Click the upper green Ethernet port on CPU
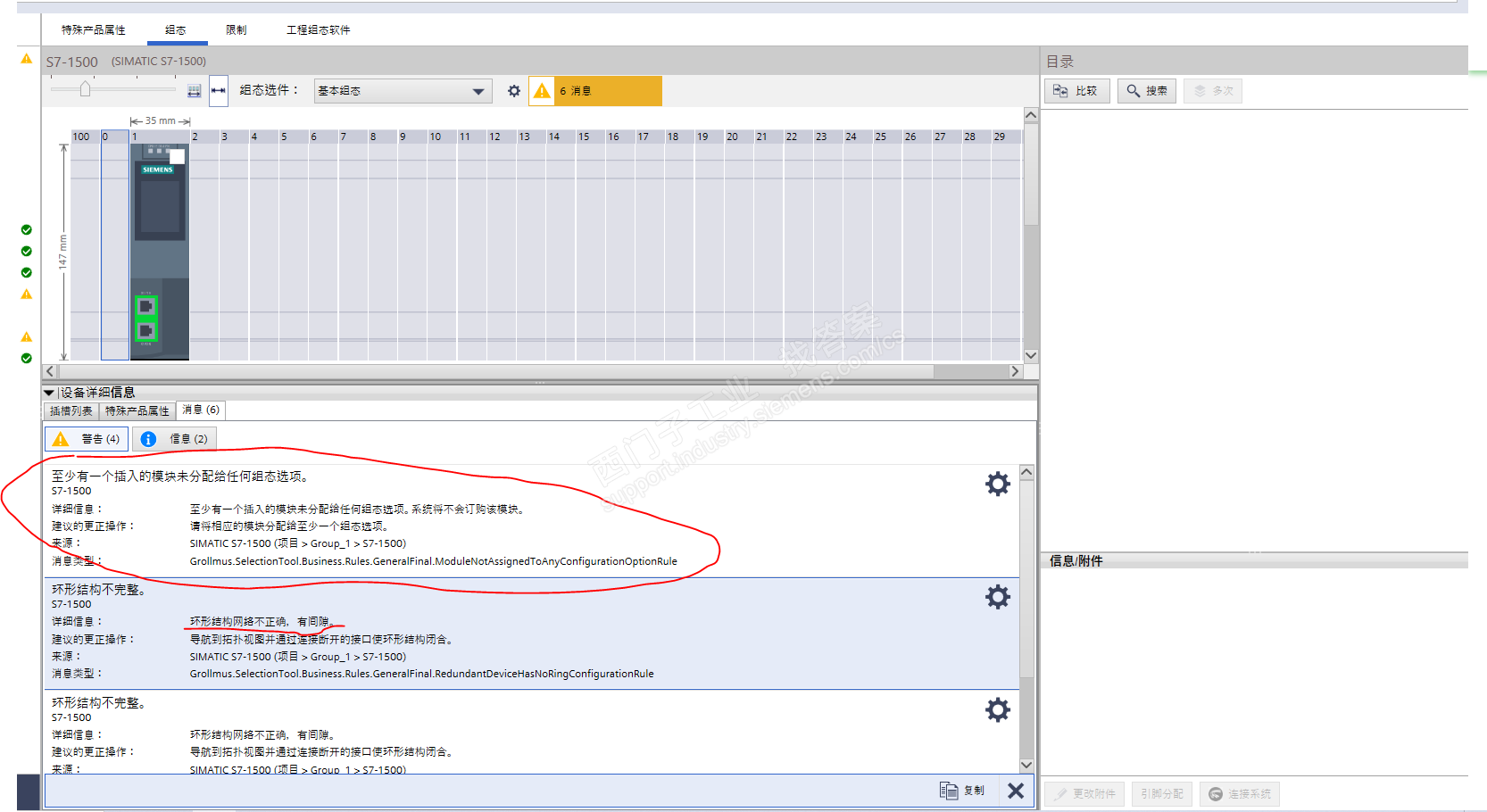This screenshot has height=812, width=1487. click(x=146, y=306)
